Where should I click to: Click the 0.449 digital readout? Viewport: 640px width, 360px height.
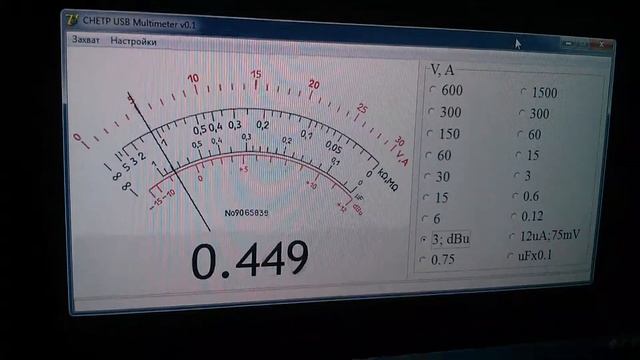250,260
